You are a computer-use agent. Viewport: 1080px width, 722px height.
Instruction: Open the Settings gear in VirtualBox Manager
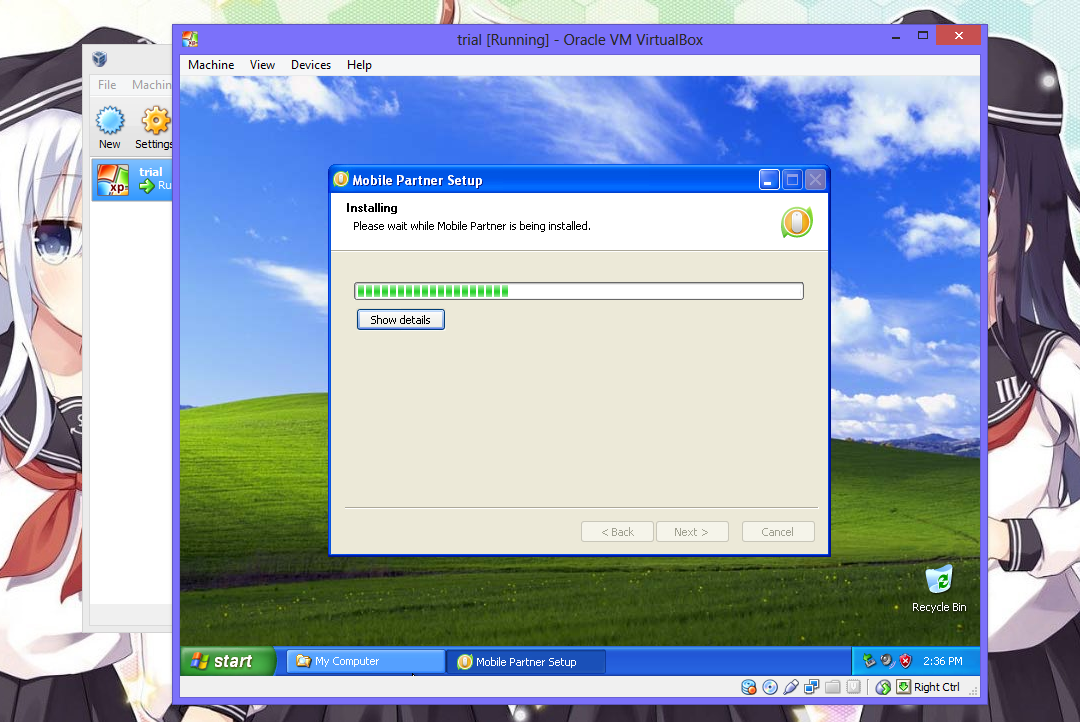[153, 119]
